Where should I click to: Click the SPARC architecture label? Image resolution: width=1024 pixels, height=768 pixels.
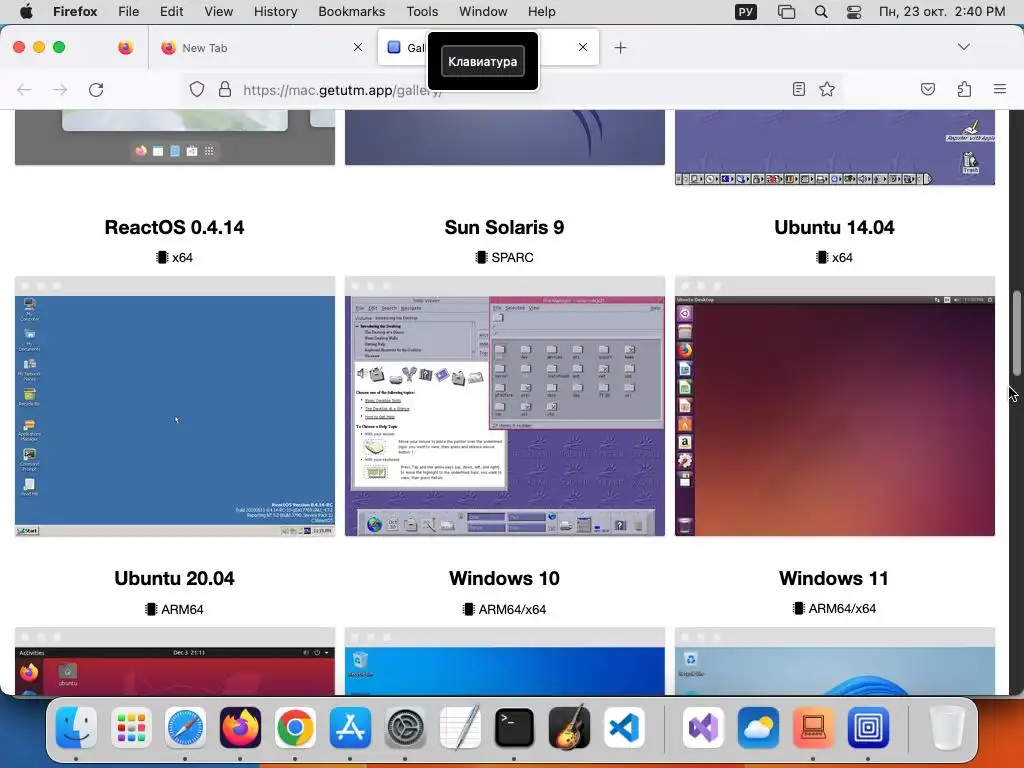point(512,257)
